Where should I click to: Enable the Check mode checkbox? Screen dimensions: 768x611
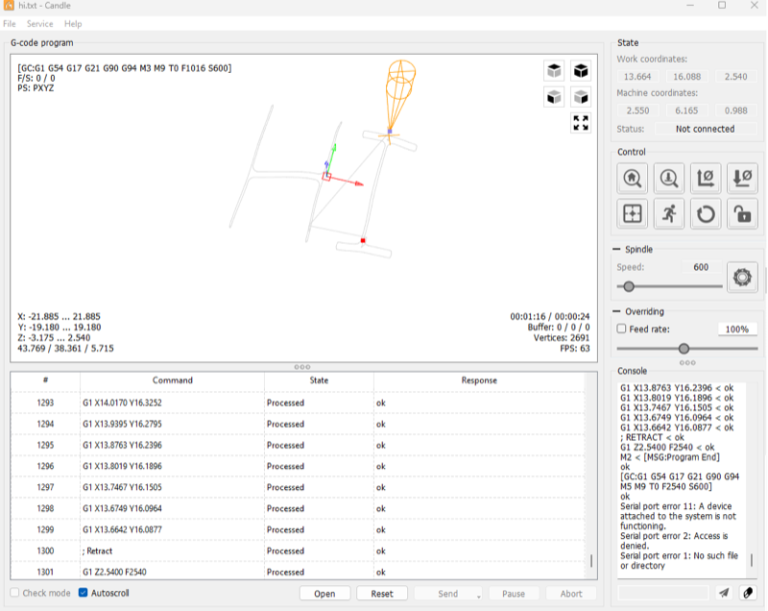(16, 593)
